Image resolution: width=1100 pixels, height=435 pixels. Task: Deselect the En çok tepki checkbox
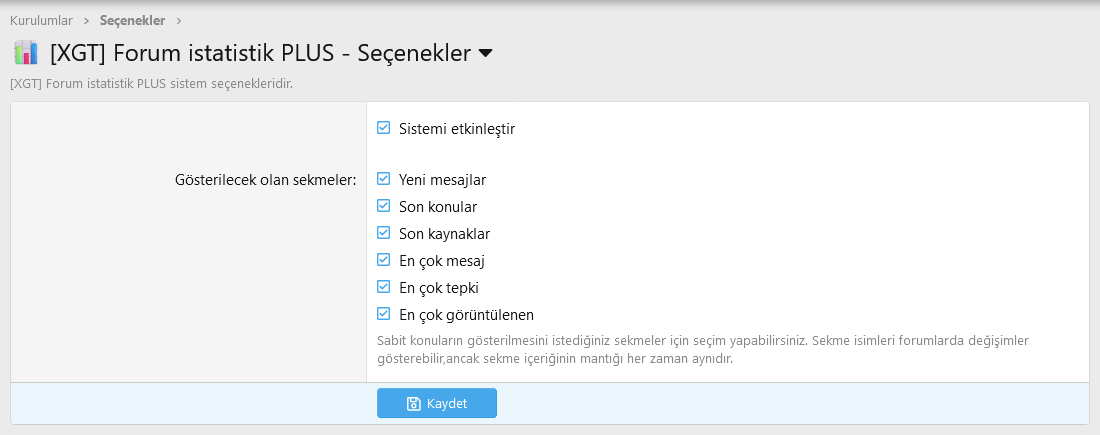383,287
